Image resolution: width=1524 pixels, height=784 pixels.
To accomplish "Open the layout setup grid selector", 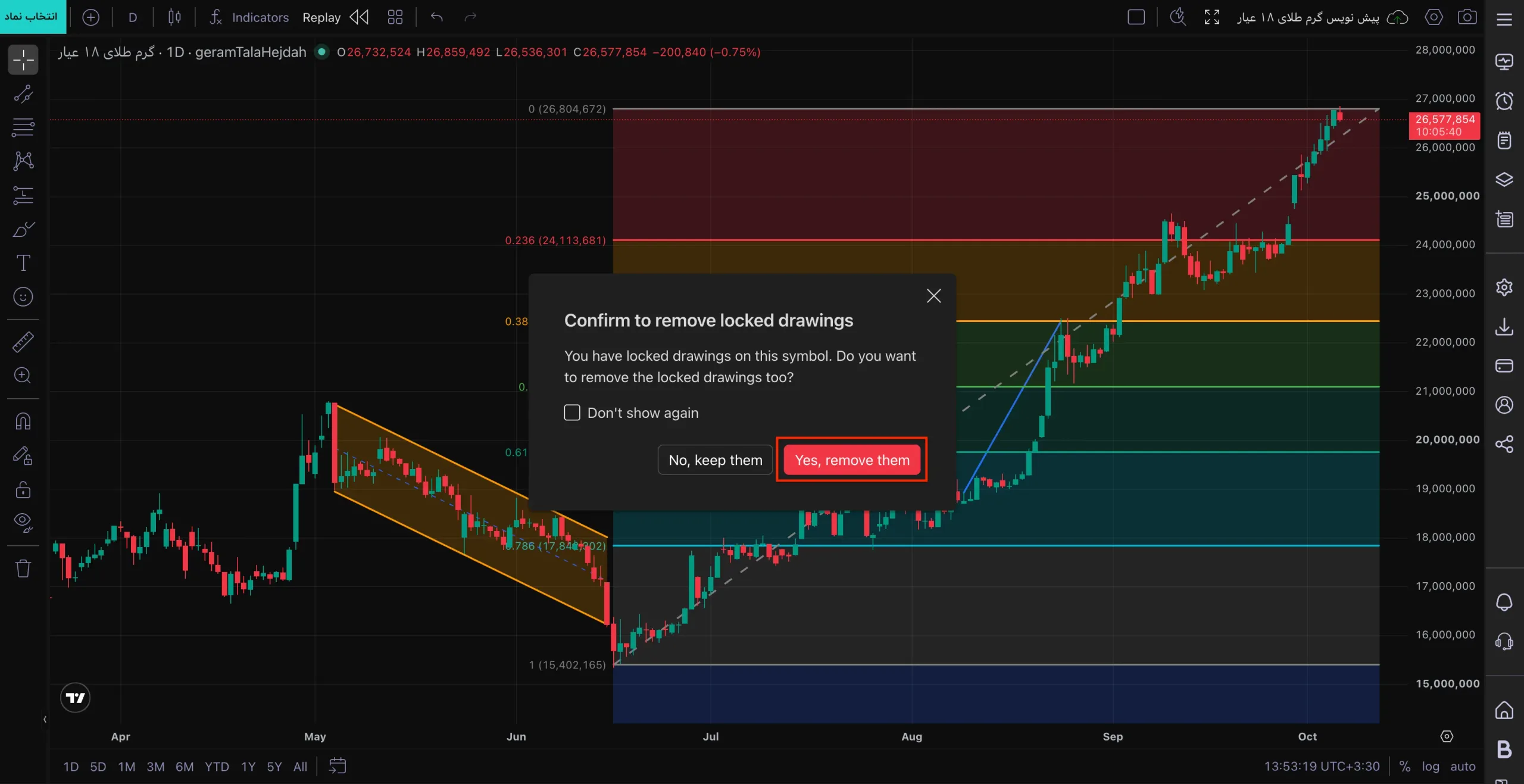I will click(395, 17).
